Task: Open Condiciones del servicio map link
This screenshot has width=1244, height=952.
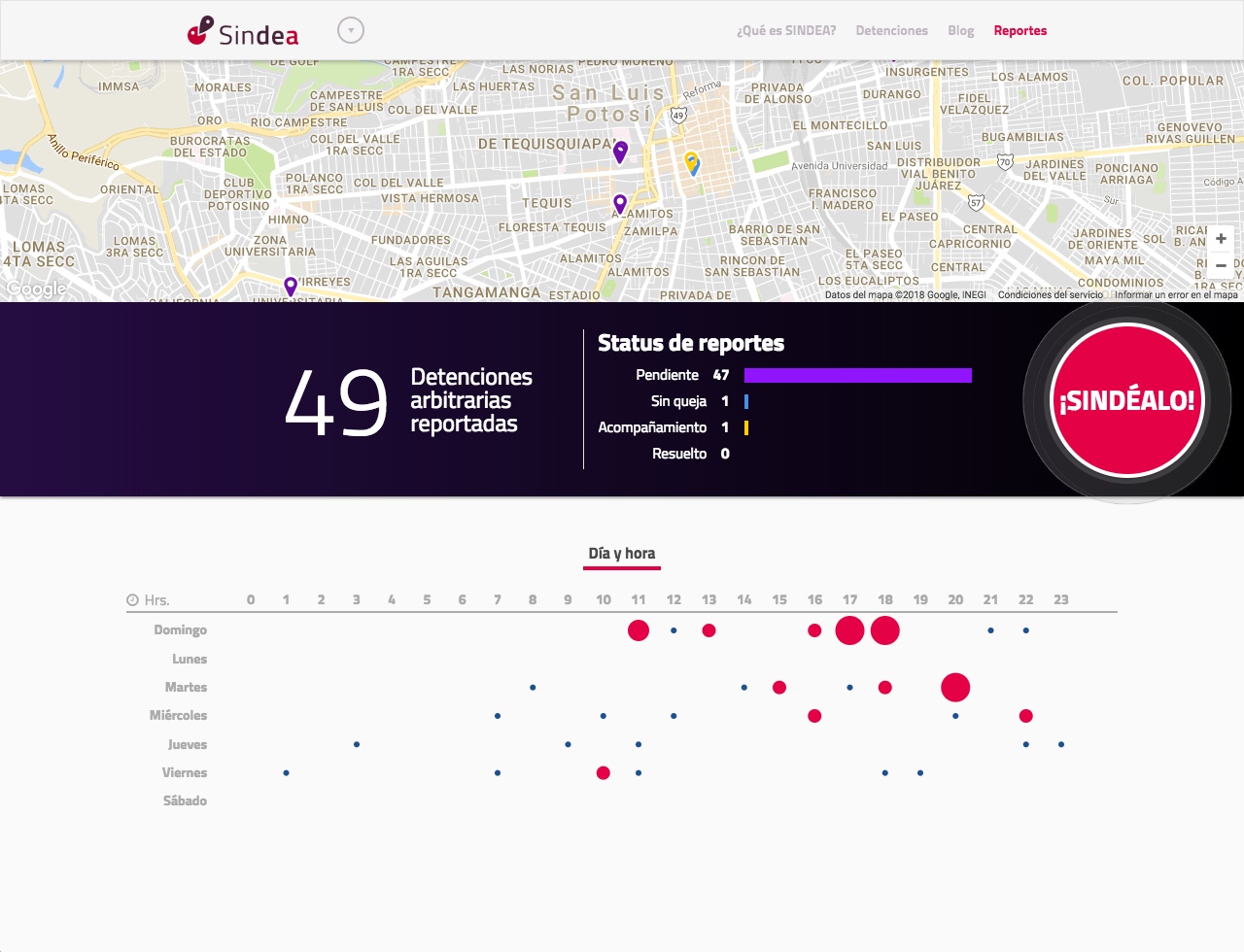Action: coord(1050,295)
